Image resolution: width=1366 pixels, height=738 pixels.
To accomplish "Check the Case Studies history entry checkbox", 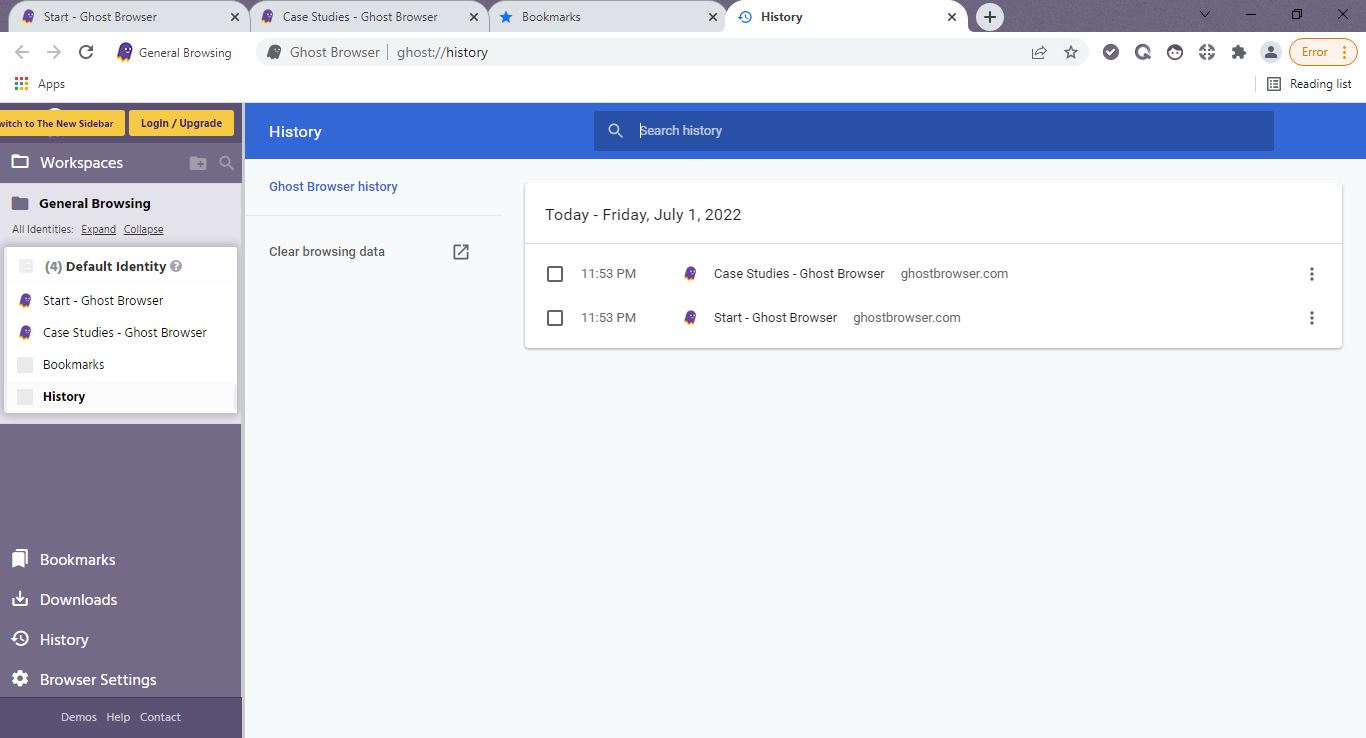I will point(555,274).
